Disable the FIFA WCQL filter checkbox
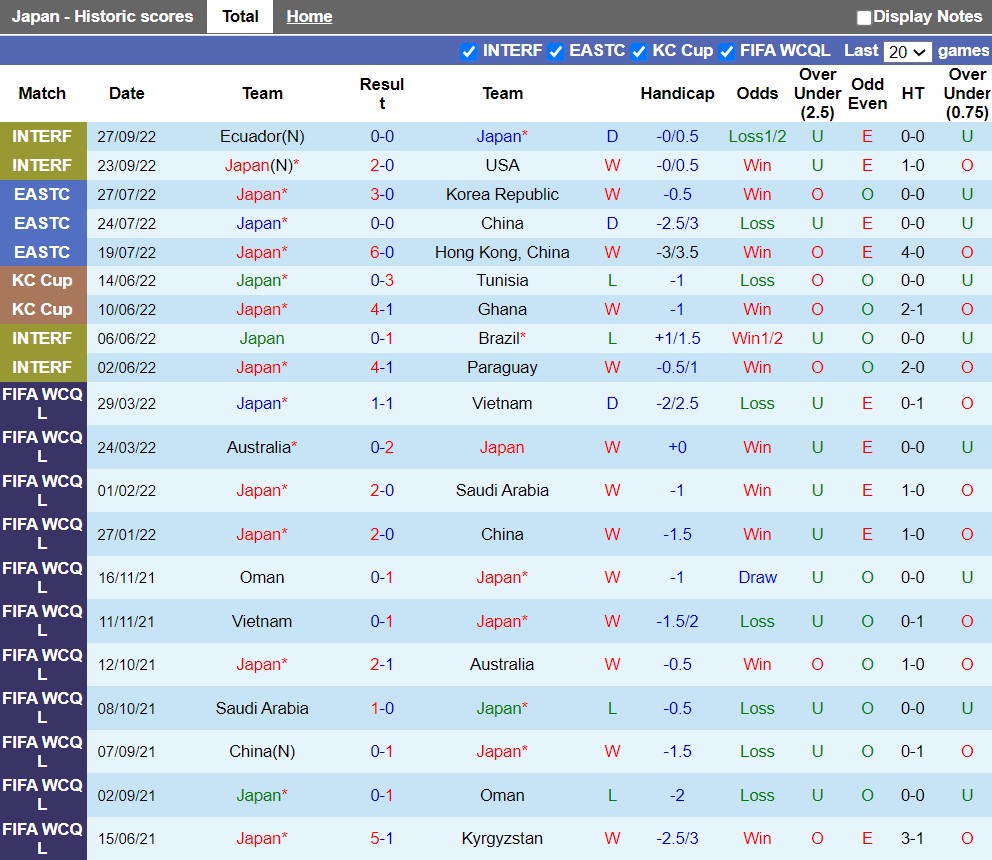Viewport: 992px width, 860px height. click(x=727, y=52)
